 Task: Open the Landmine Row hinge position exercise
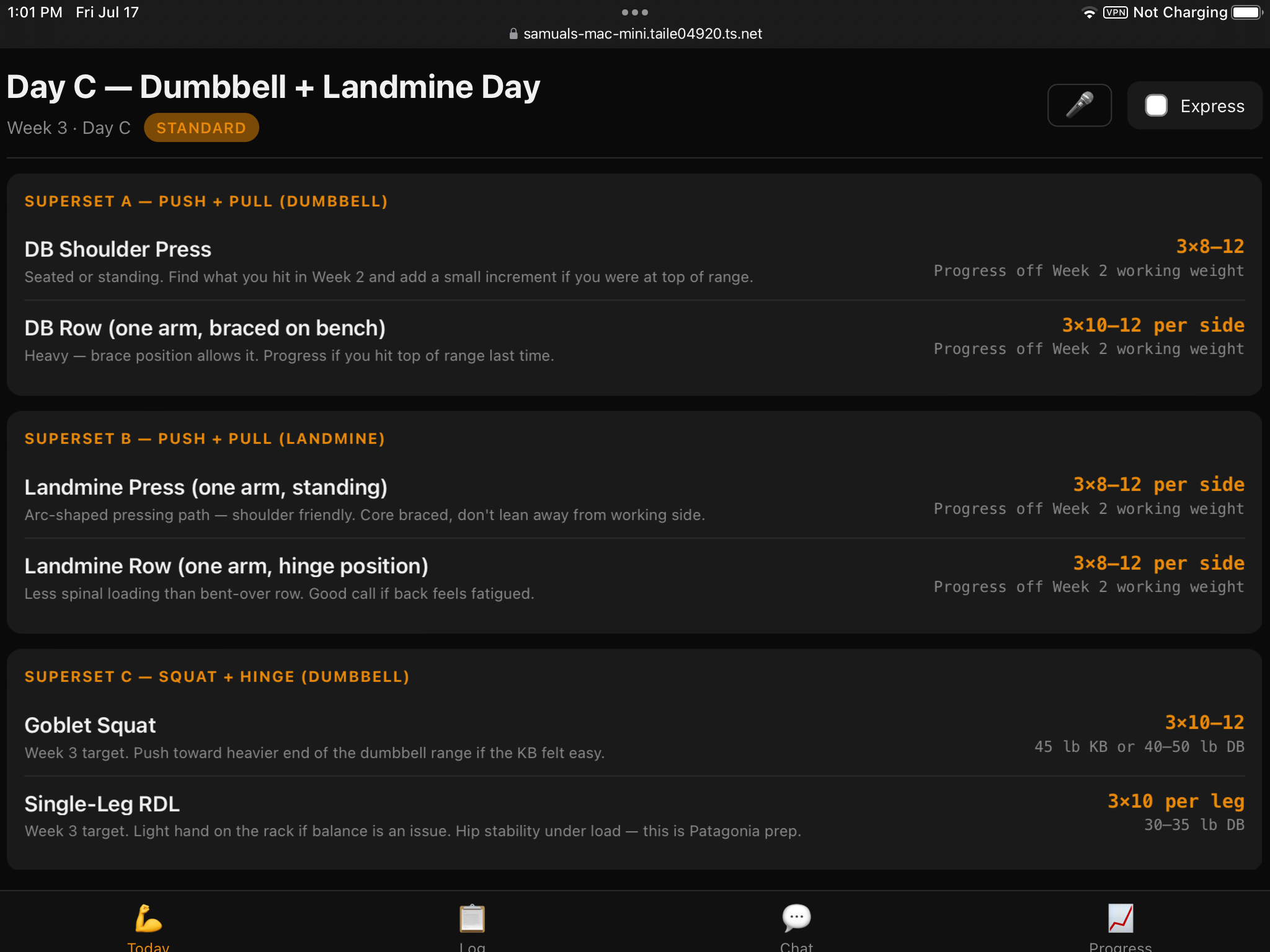coord(634,578)
